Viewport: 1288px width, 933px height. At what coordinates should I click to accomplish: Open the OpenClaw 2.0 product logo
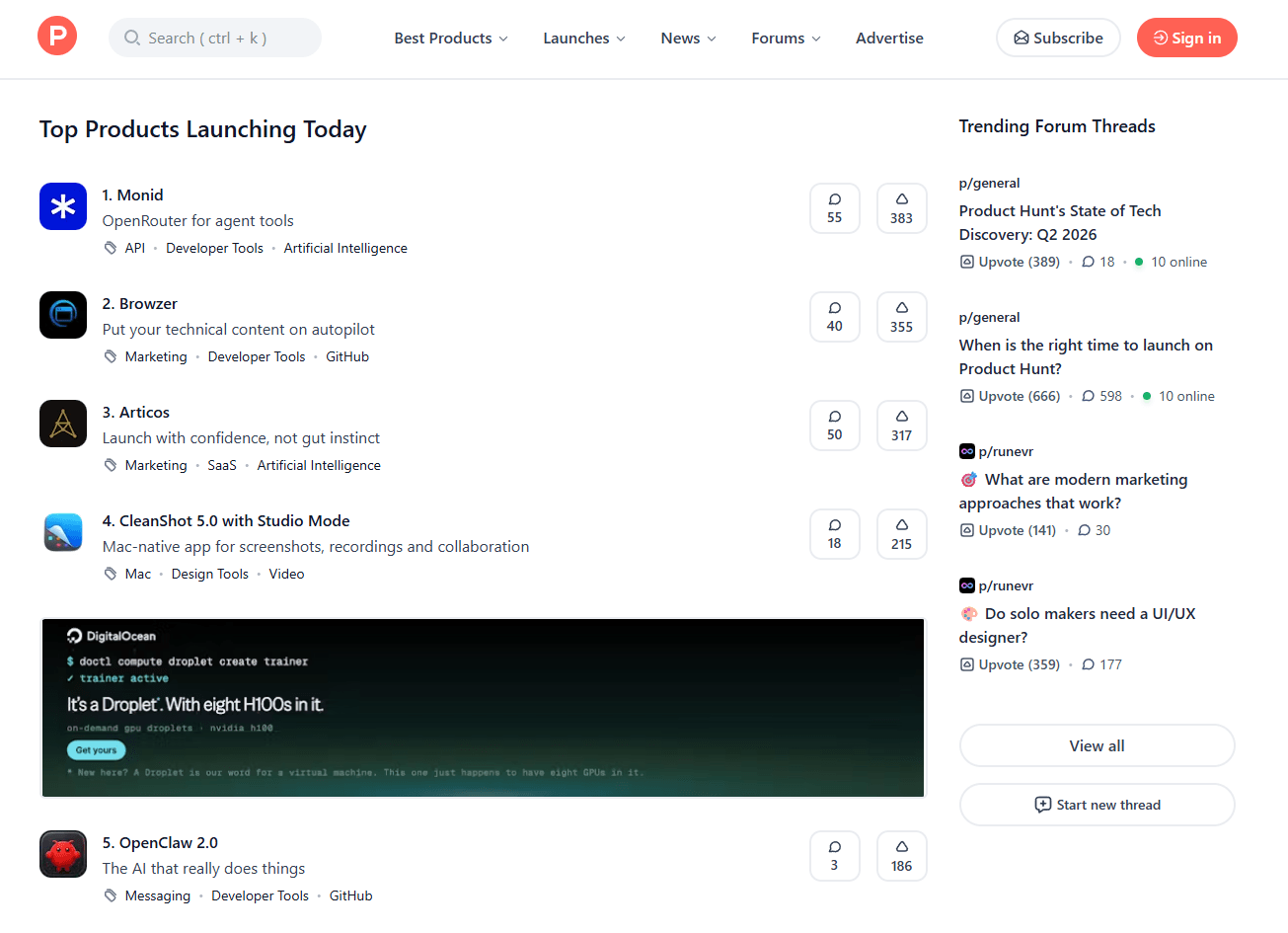coord(63,854)
